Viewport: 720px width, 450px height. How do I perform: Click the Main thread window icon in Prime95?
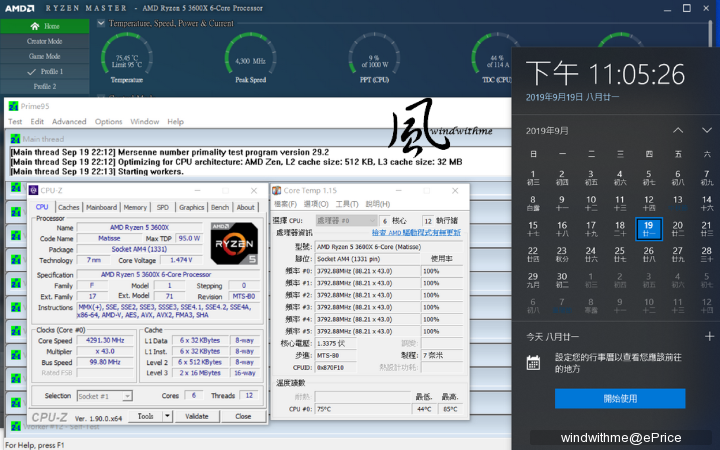15,139
